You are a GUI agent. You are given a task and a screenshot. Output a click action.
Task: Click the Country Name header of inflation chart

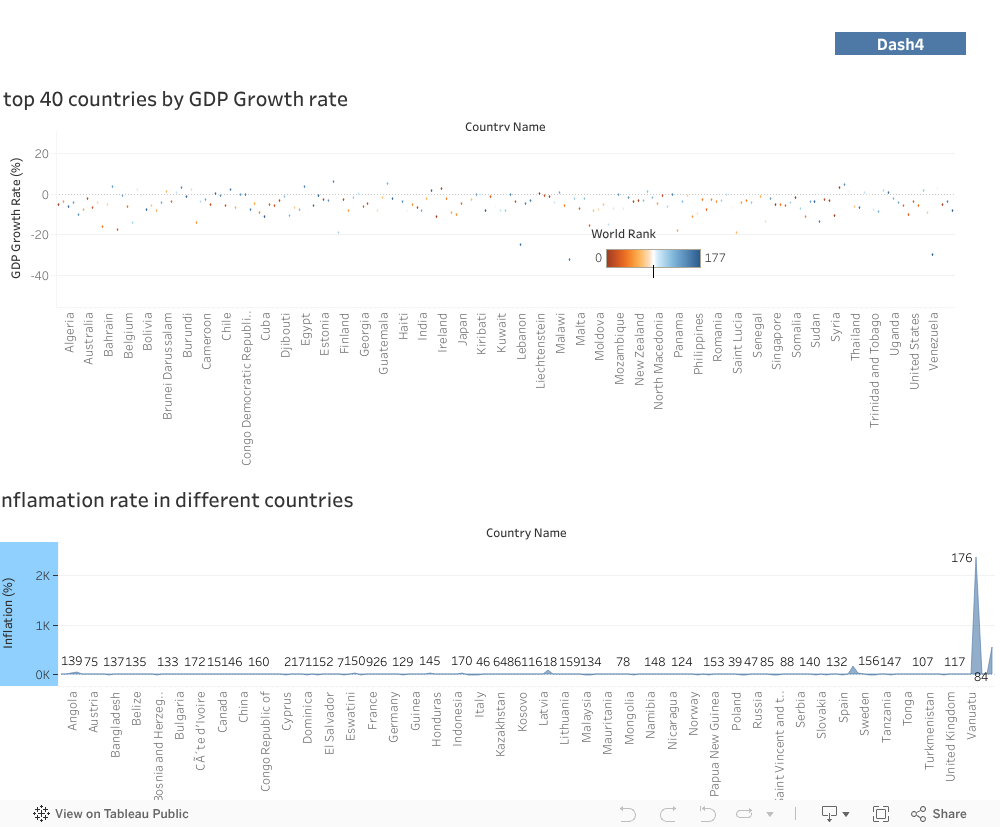(526, 533)
